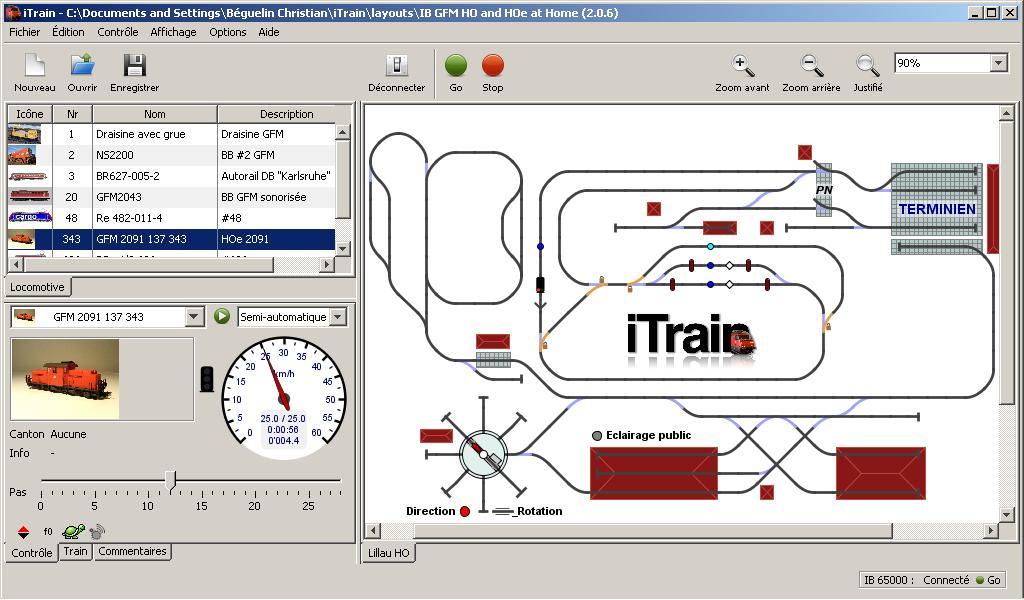1024x600 pixels.
Task: Toggle locomotive direction with red arrows icon
Action: (23, 531)
